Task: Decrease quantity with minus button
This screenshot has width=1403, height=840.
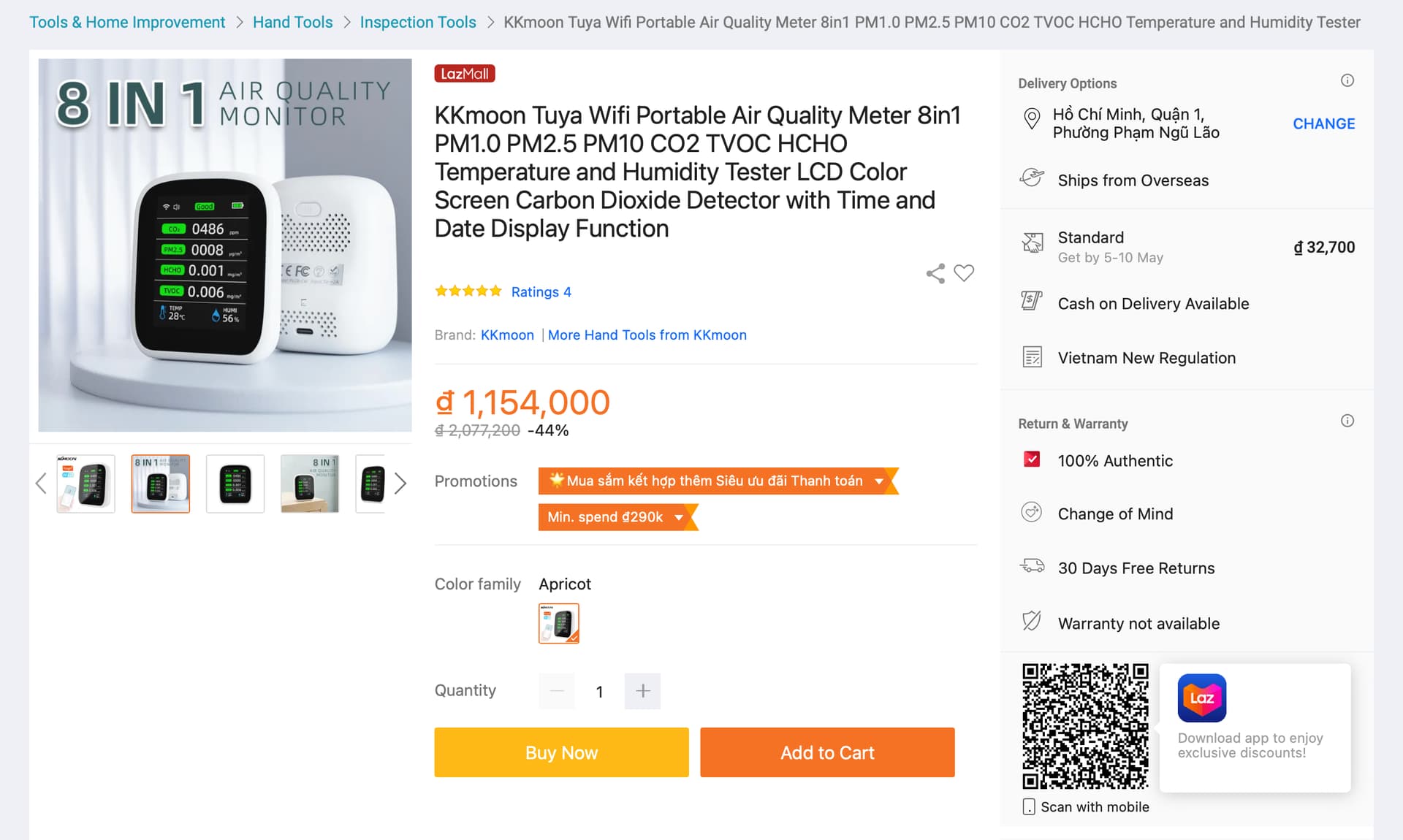Action: click(x=557, y=691)
